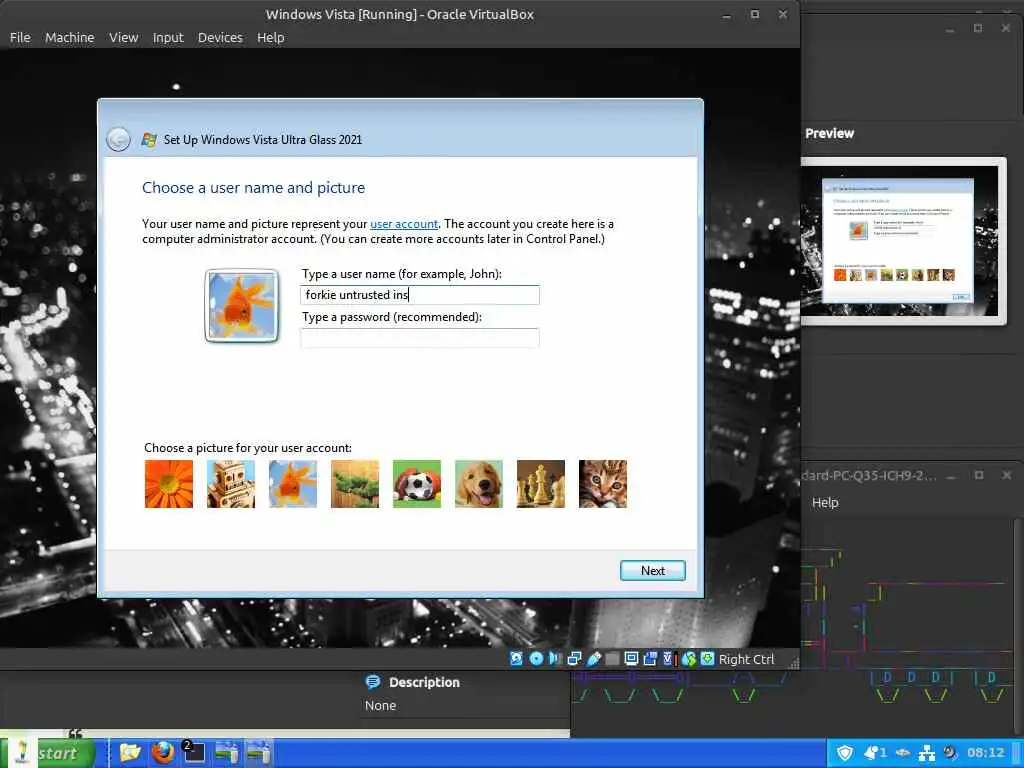Click the notification bell icon in system tray
Image resolution: width=1024 pixels, height=768 pixels.
[x=874, y=753]
